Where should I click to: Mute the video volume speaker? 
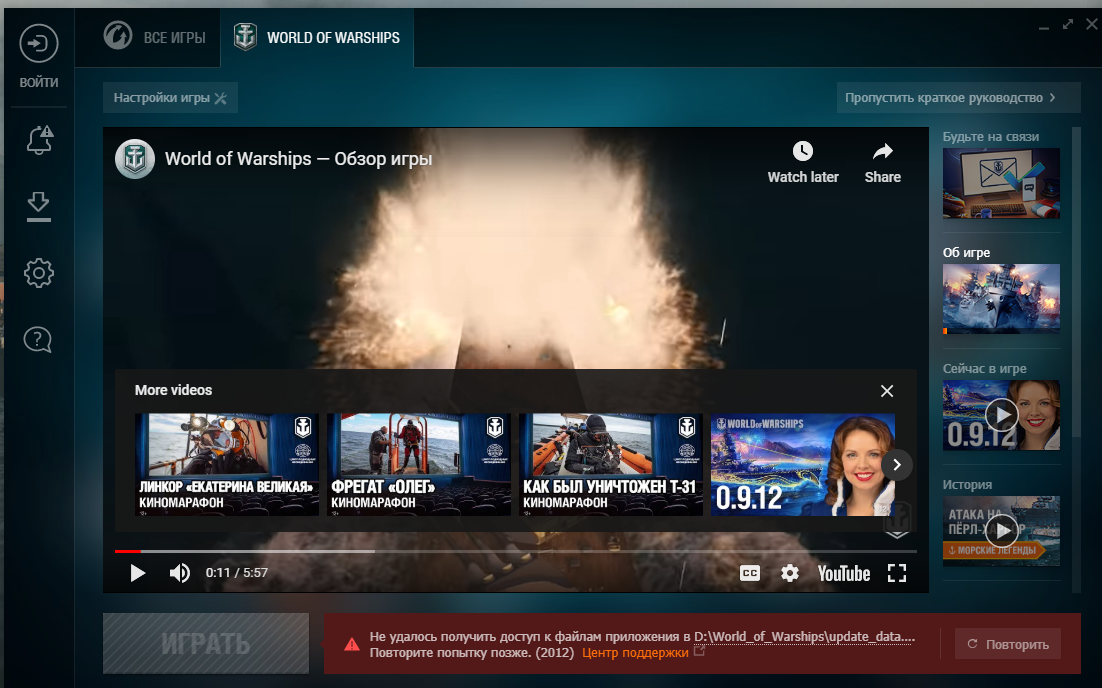point(179,573)
